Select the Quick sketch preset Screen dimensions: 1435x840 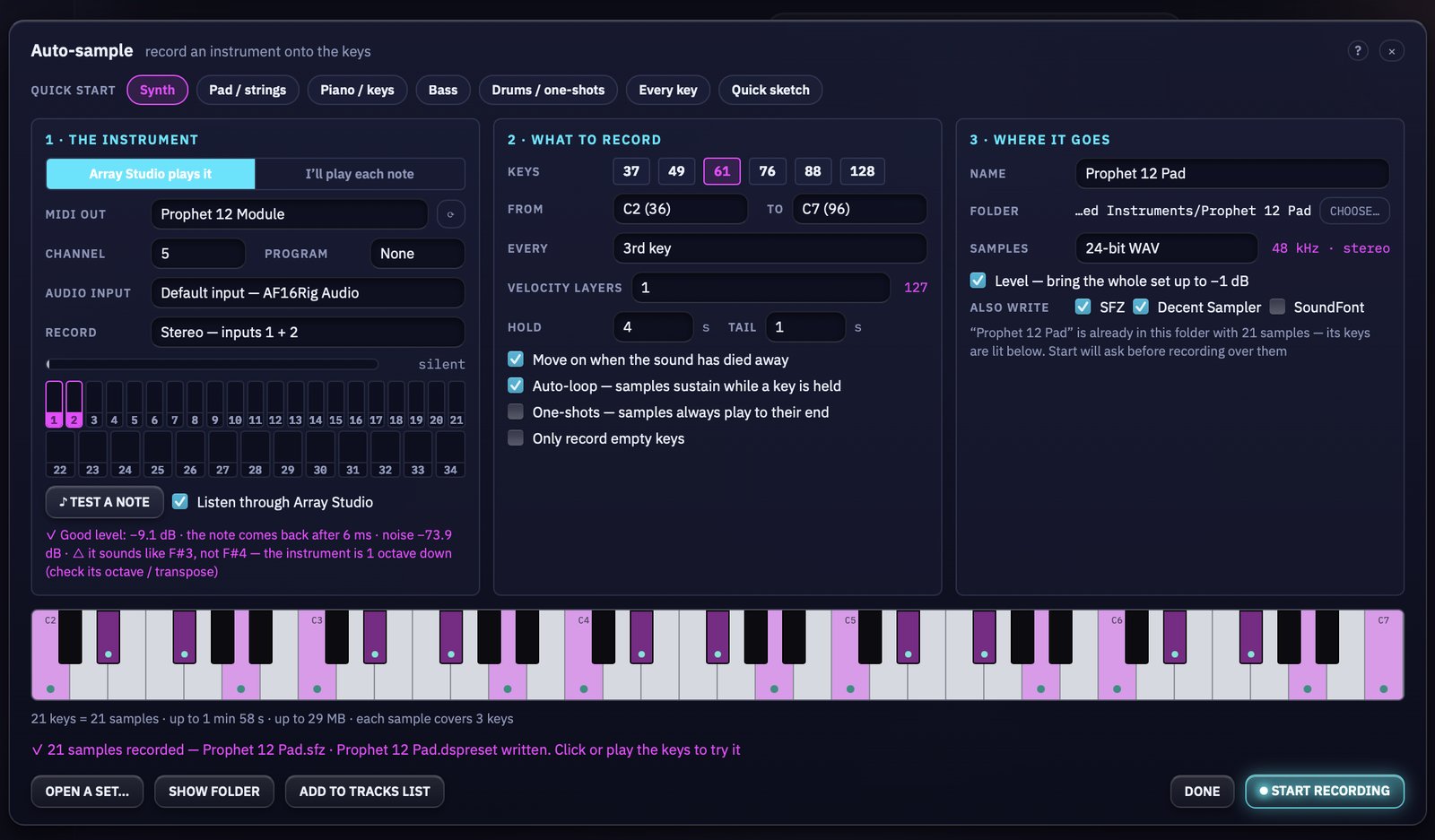tap(770, 90)
